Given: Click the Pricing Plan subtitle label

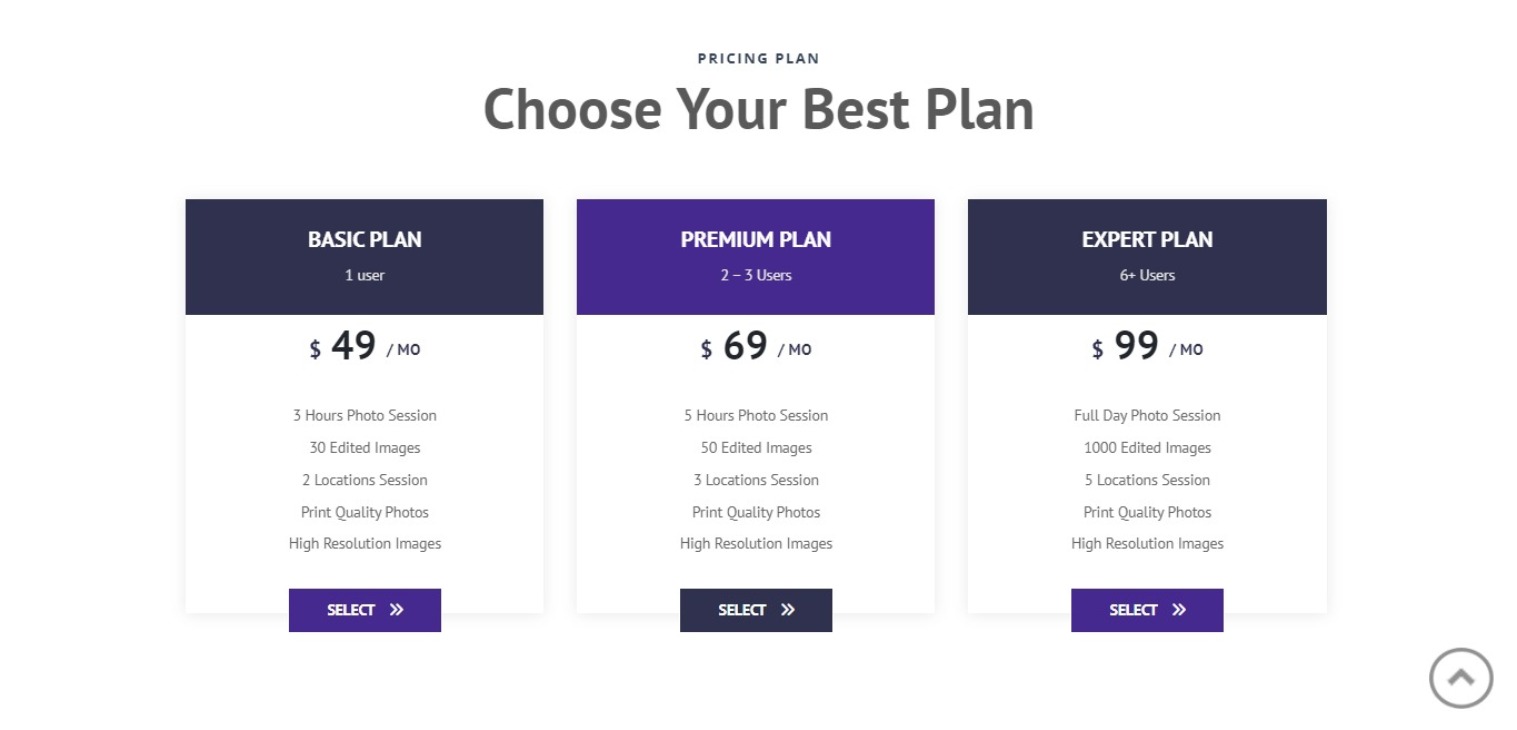Looking at the screenshot, I should tap(758, 58).
